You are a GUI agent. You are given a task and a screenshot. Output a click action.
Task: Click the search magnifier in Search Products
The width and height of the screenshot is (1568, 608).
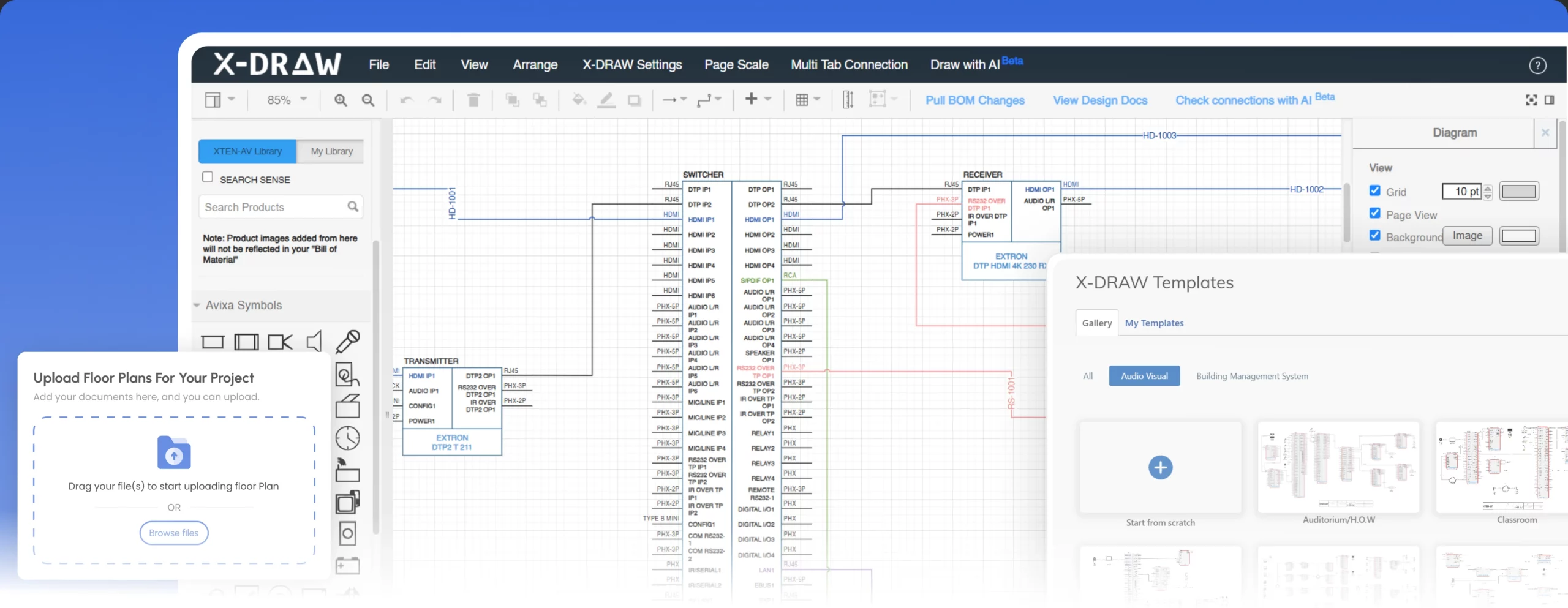[x=353, y=207]
